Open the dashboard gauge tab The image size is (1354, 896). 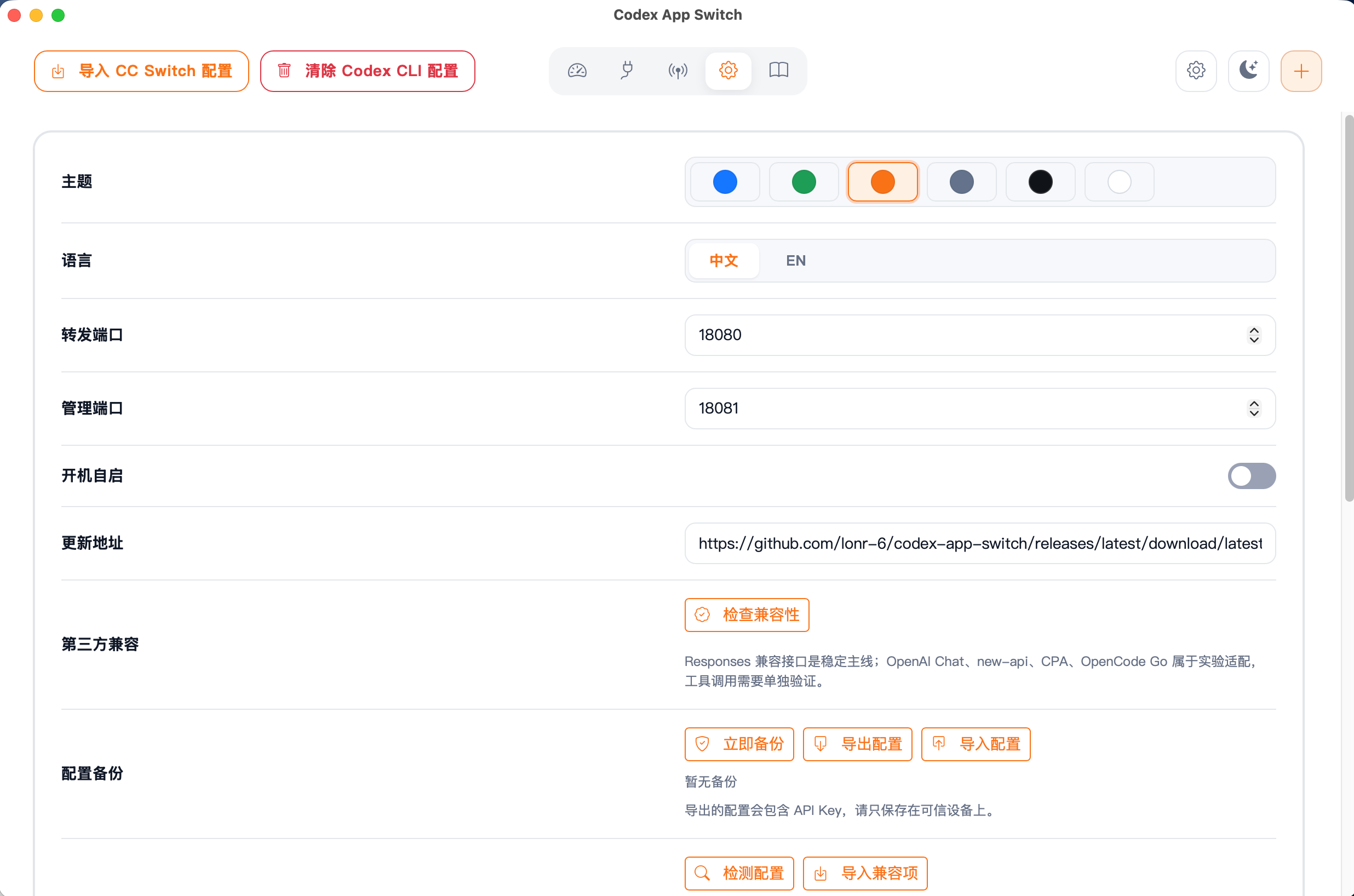[577, 71]
